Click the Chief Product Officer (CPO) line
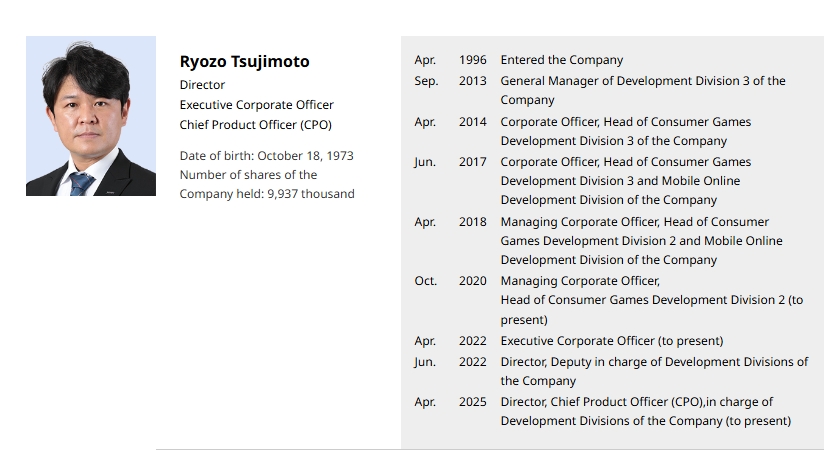Image resolution: width=836 pixels, height=450 pixels. point(255,125)
